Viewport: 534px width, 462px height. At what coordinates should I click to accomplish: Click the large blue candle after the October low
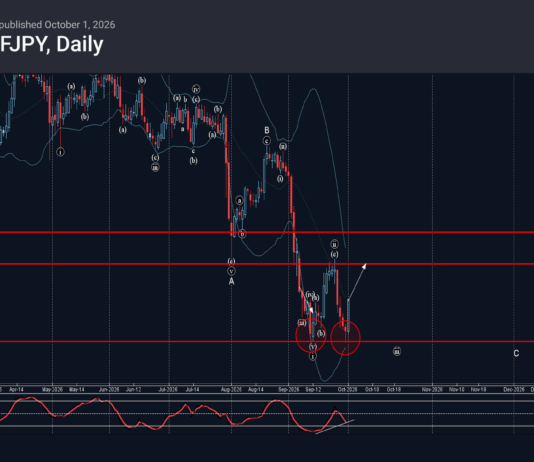tap(348, 316)
